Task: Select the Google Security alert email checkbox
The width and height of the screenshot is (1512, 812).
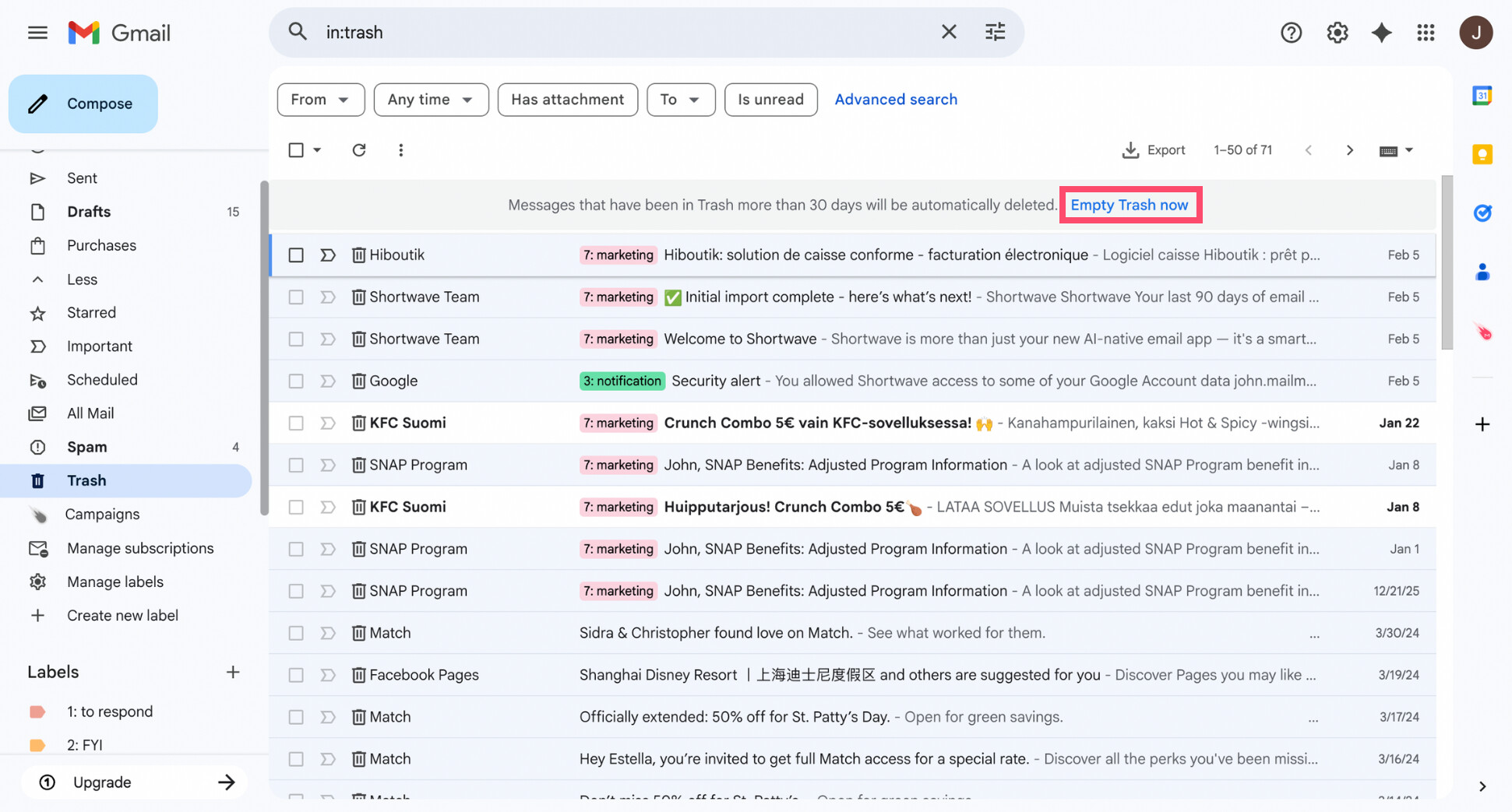Action: pyautogui.click(x=296, y=381)
